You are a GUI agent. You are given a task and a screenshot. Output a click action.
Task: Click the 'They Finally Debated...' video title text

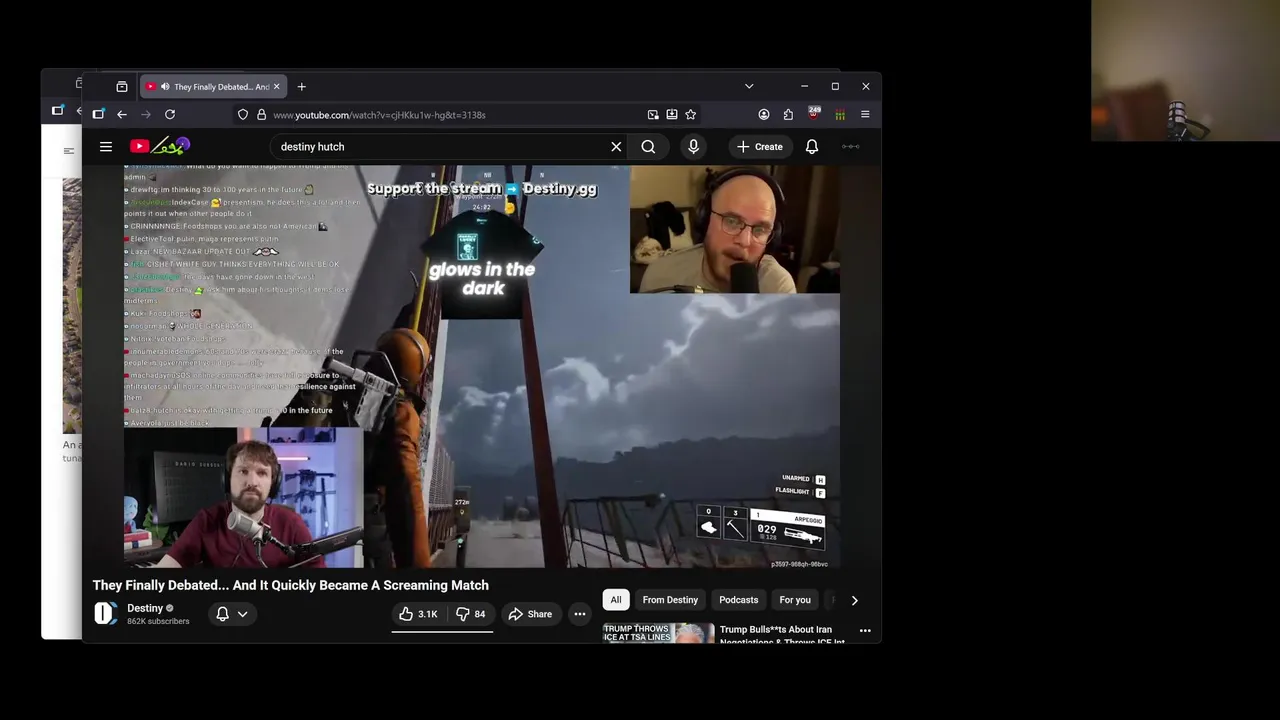click(x=291, y=585)
